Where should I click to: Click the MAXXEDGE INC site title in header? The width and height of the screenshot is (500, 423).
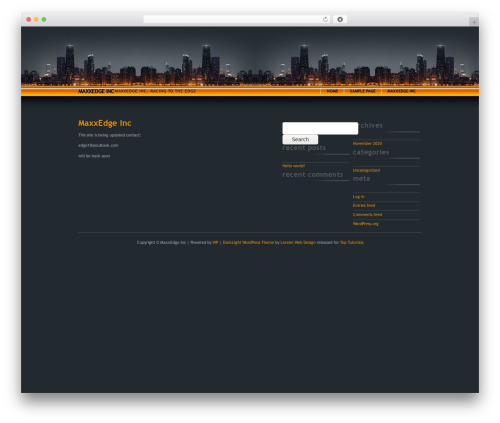click(96, 91)
